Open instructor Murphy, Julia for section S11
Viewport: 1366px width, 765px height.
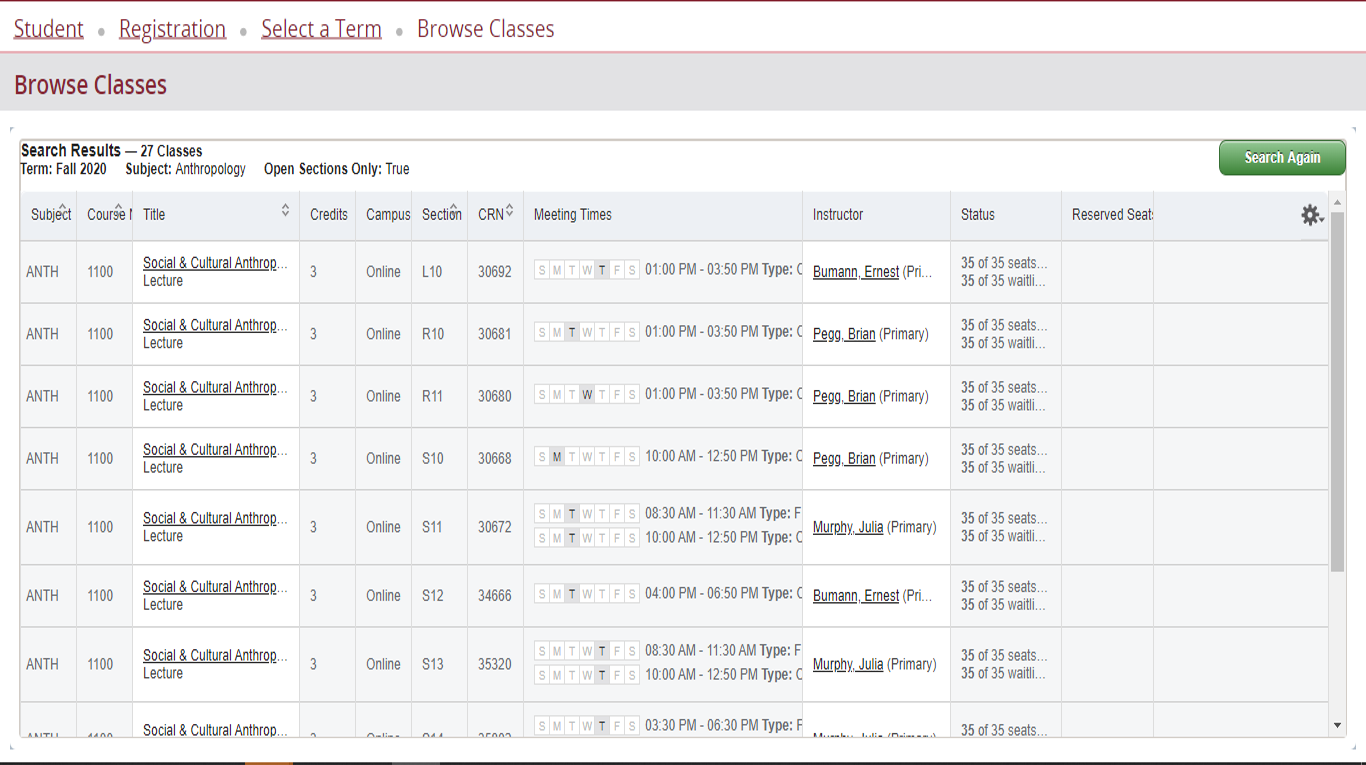(847, 527)
